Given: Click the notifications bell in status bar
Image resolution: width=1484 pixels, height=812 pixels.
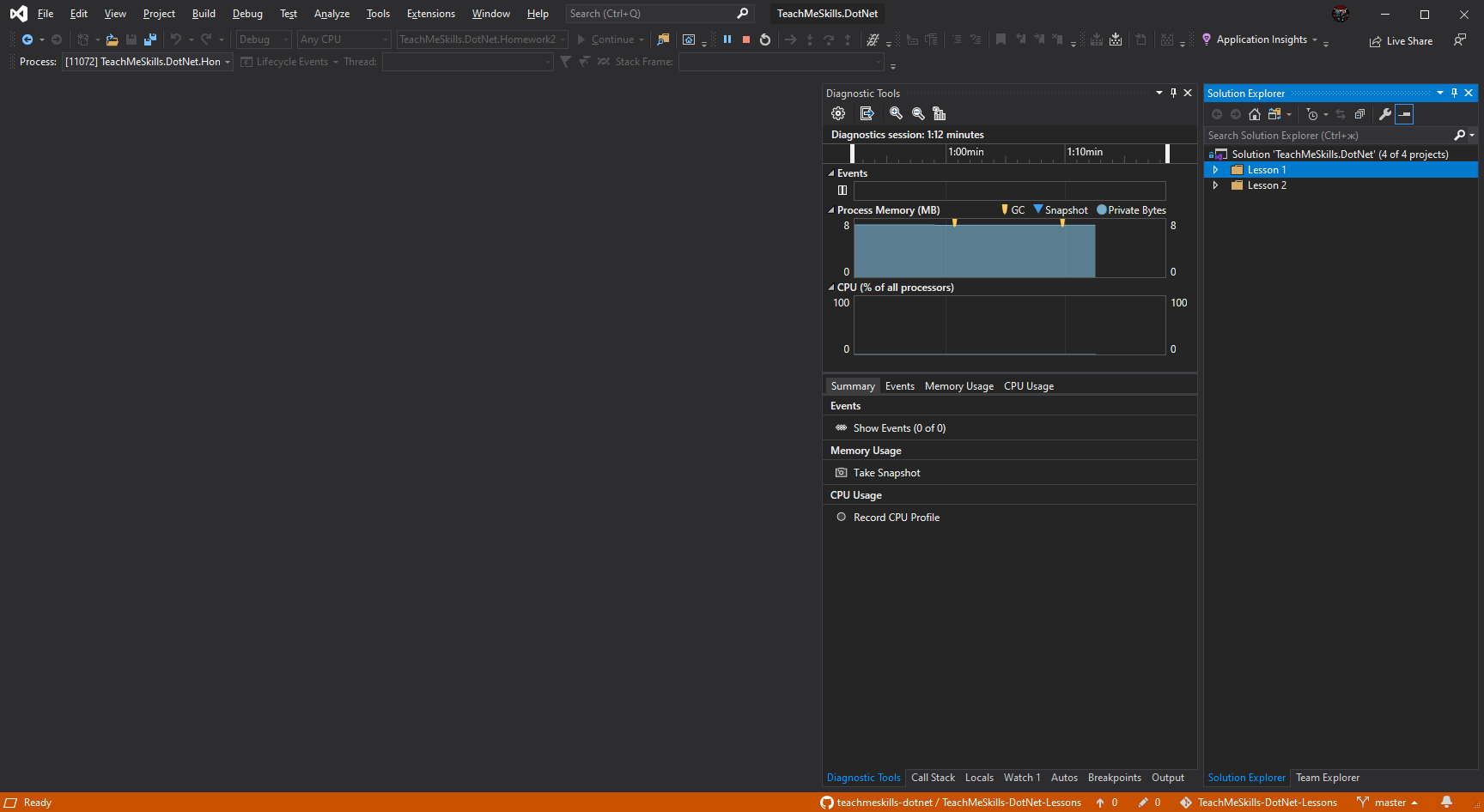Looking at the screenshot, I should (x=1447, y=803).
